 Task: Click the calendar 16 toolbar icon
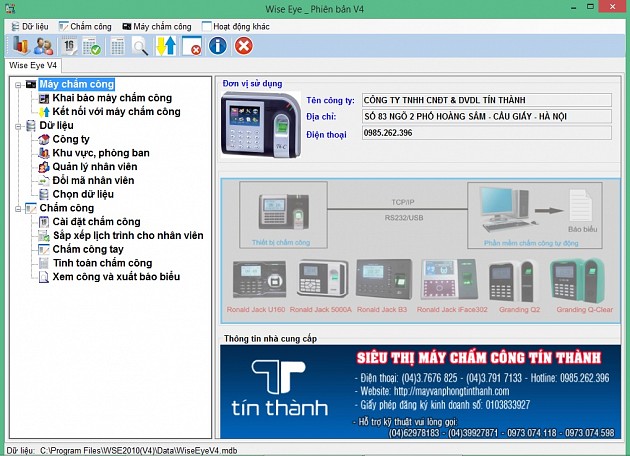(70, 45)
